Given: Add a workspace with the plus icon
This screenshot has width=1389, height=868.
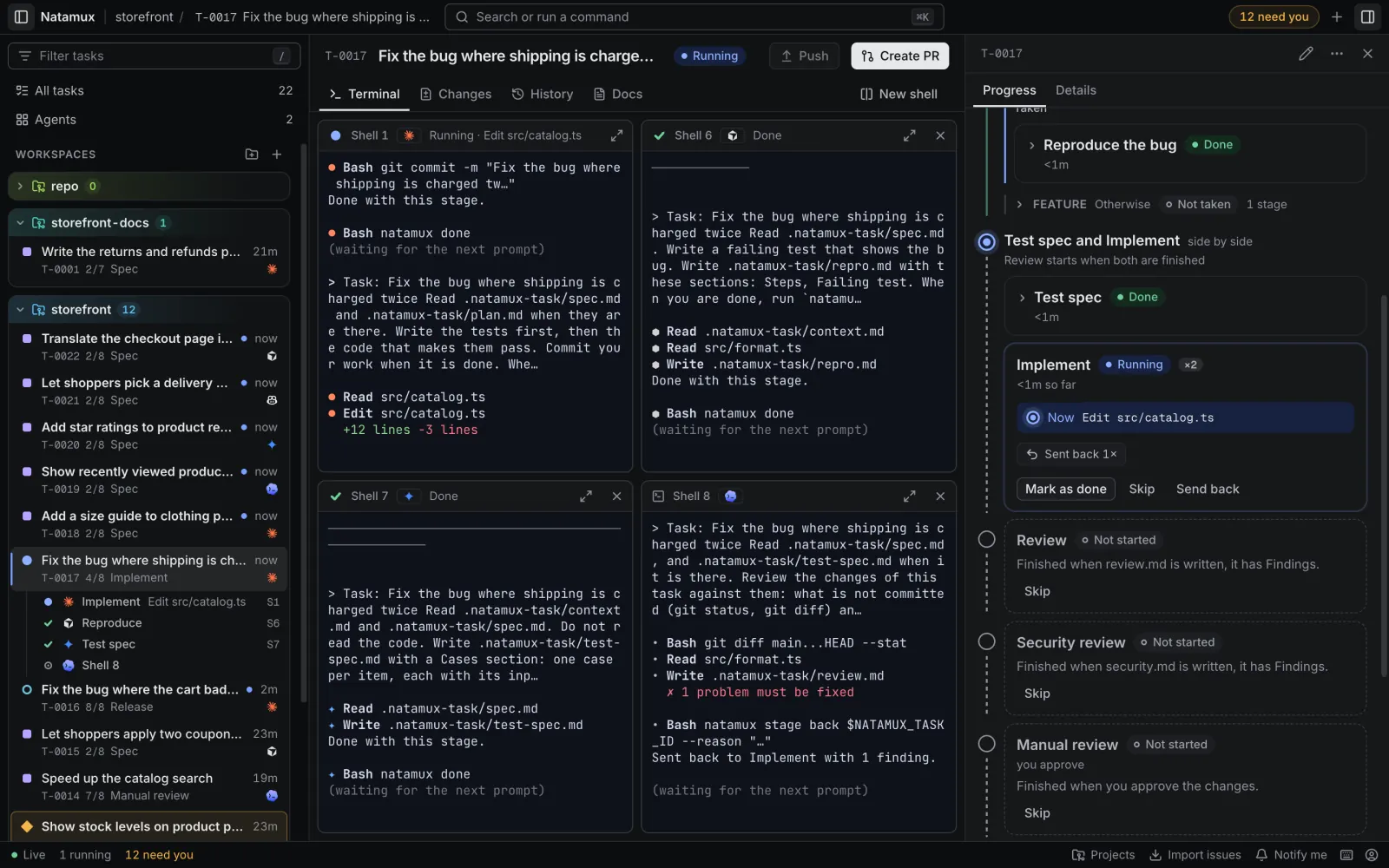Looking at the screenshot, I should click(x=277, y=154).
